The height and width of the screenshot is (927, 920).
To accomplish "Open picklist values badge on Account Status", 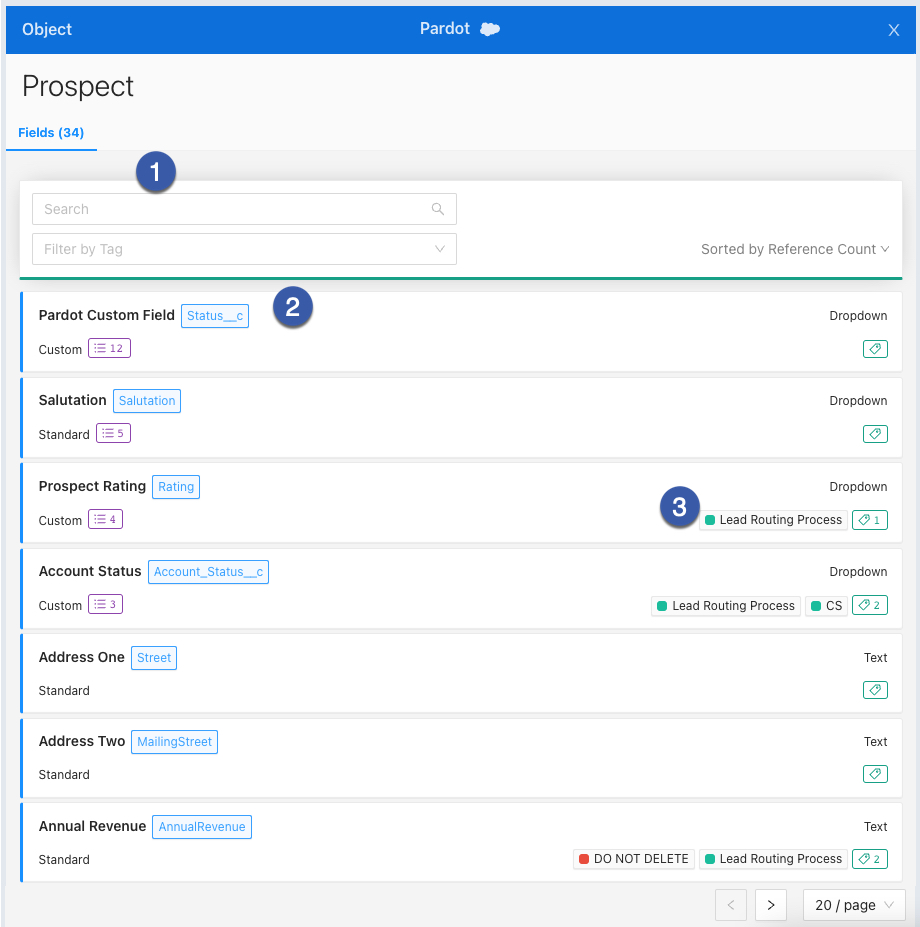I will pos(105,604).
